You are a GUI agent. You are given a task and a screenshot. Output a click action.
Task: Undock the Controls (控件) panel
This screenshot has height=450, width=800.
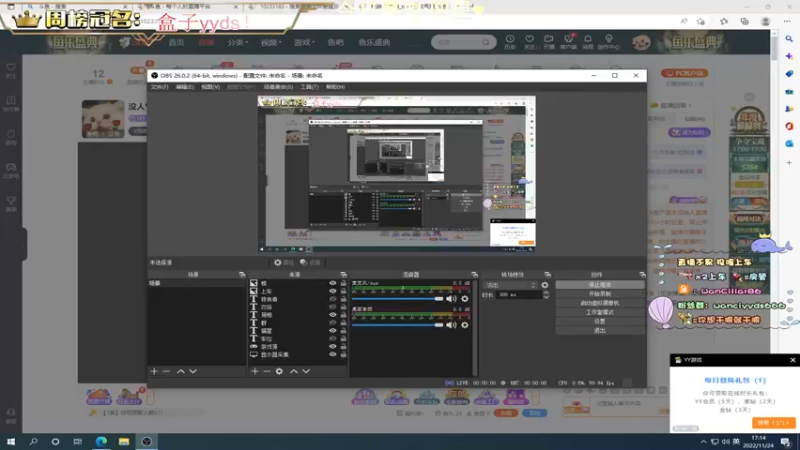tap(642, 274)
